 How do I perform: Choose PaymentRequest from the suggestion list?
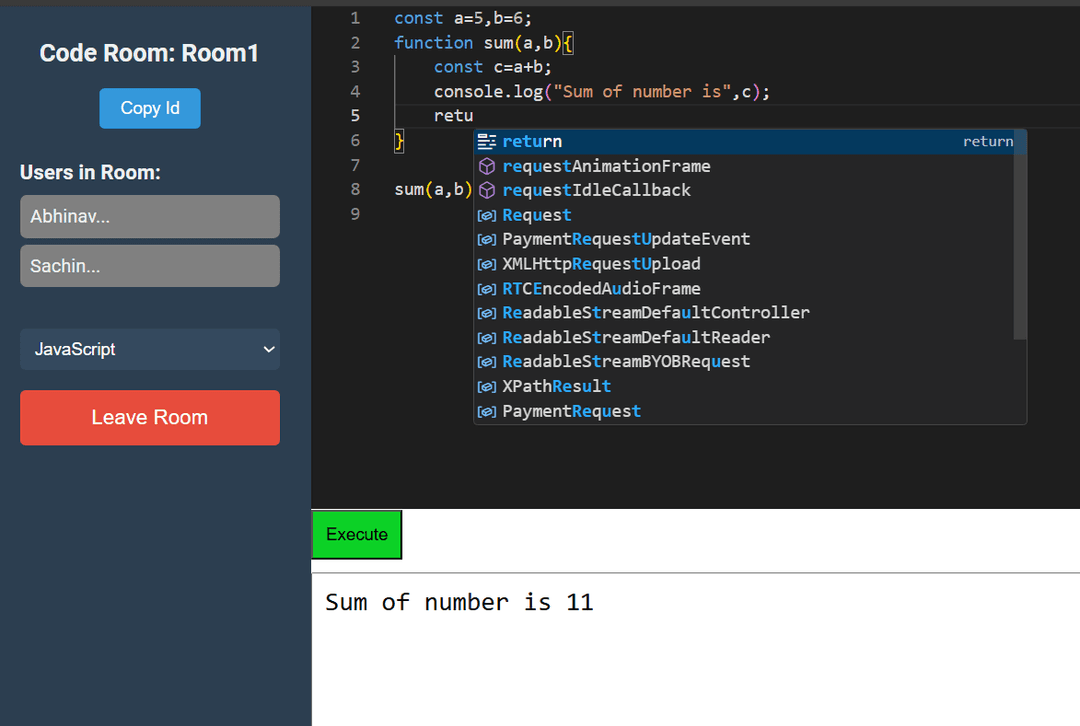(570, 410)
